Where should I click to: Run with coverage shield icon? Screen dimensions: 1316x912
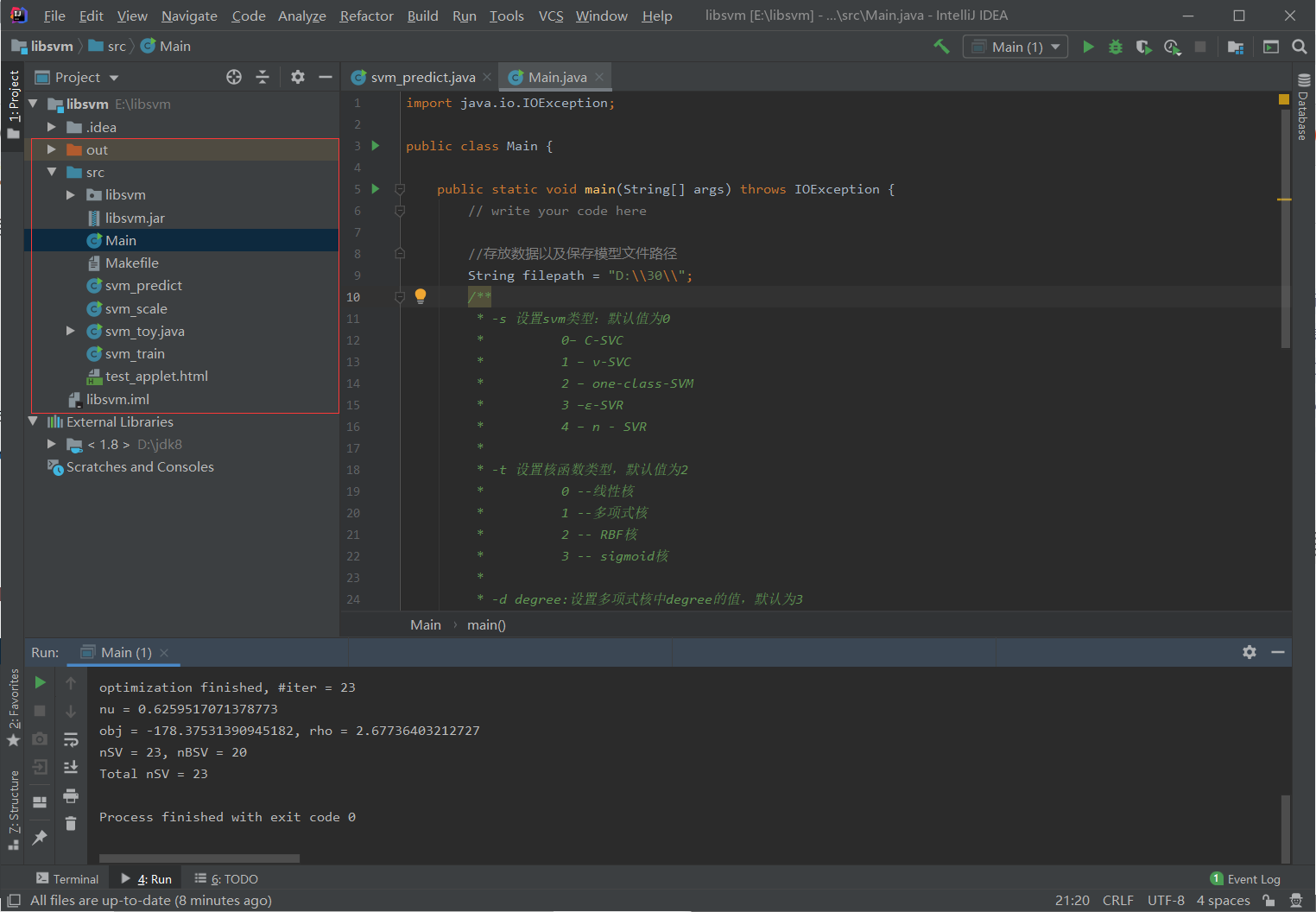pyautogui.click(x=1143, y=47)
